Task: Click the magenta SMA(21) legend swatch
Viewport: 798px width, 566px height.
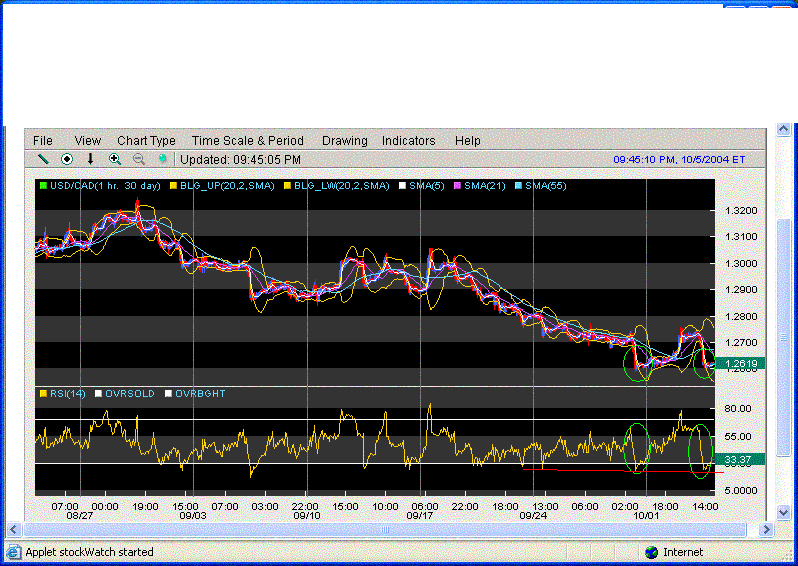Action: click(457, 186)
